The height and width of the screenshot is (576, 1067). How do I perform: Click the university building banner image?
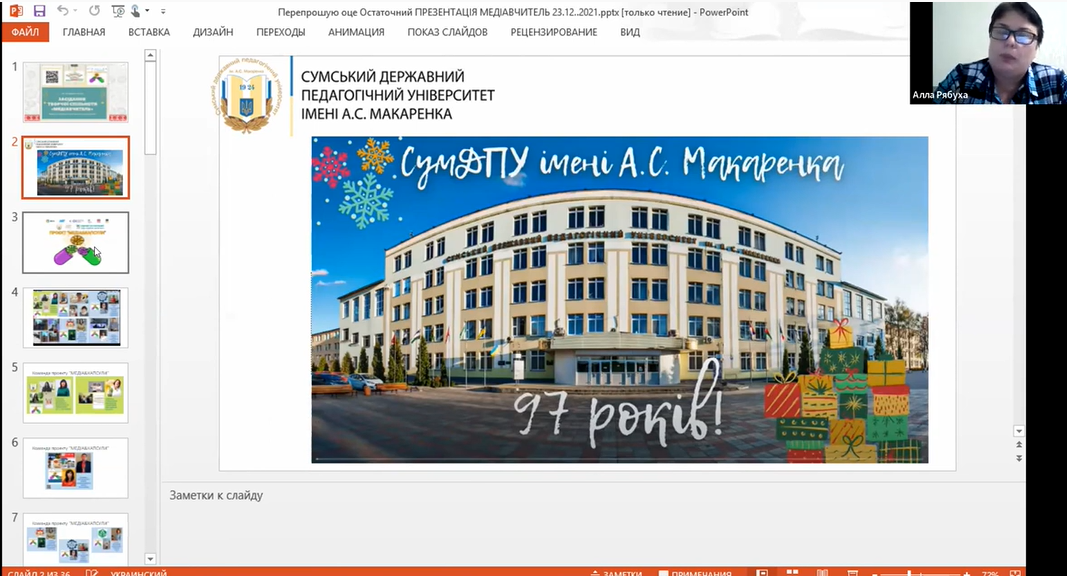coord(620,300)
